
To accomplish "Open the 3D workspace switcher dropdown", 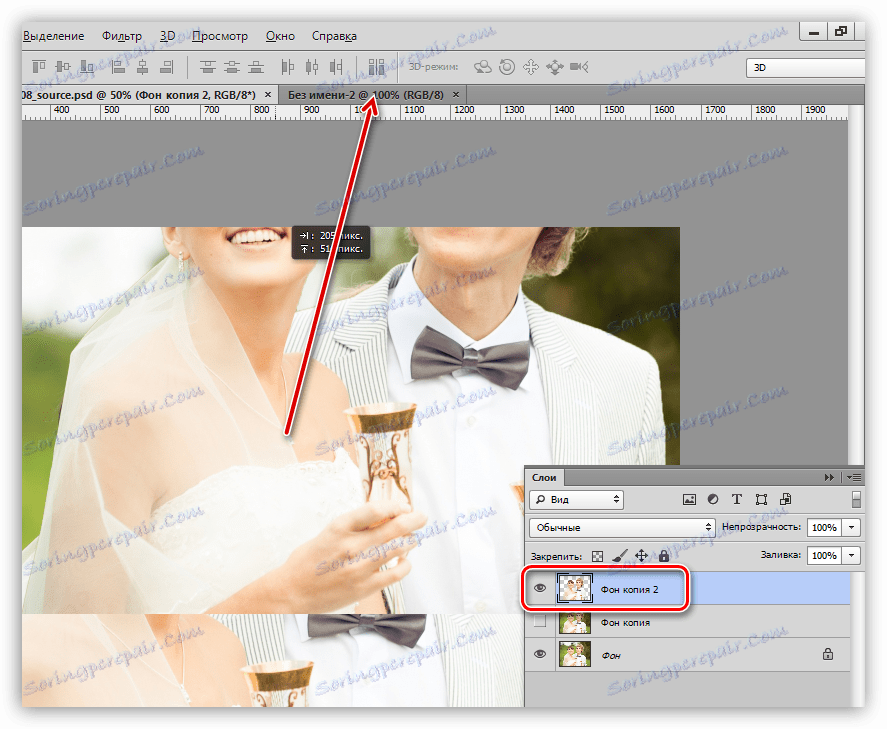I will click(806, 67).
